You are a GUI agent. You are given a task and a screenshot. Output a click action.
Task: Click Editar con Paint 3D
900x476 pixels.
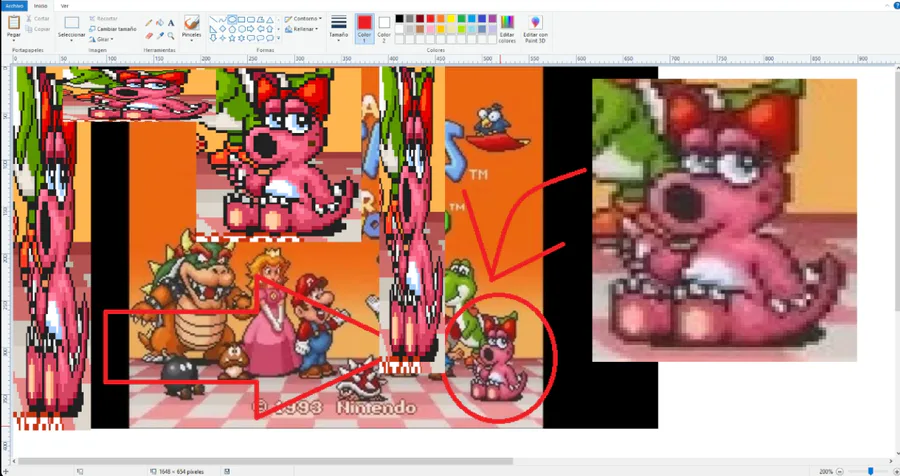click(x=536, y=28)
